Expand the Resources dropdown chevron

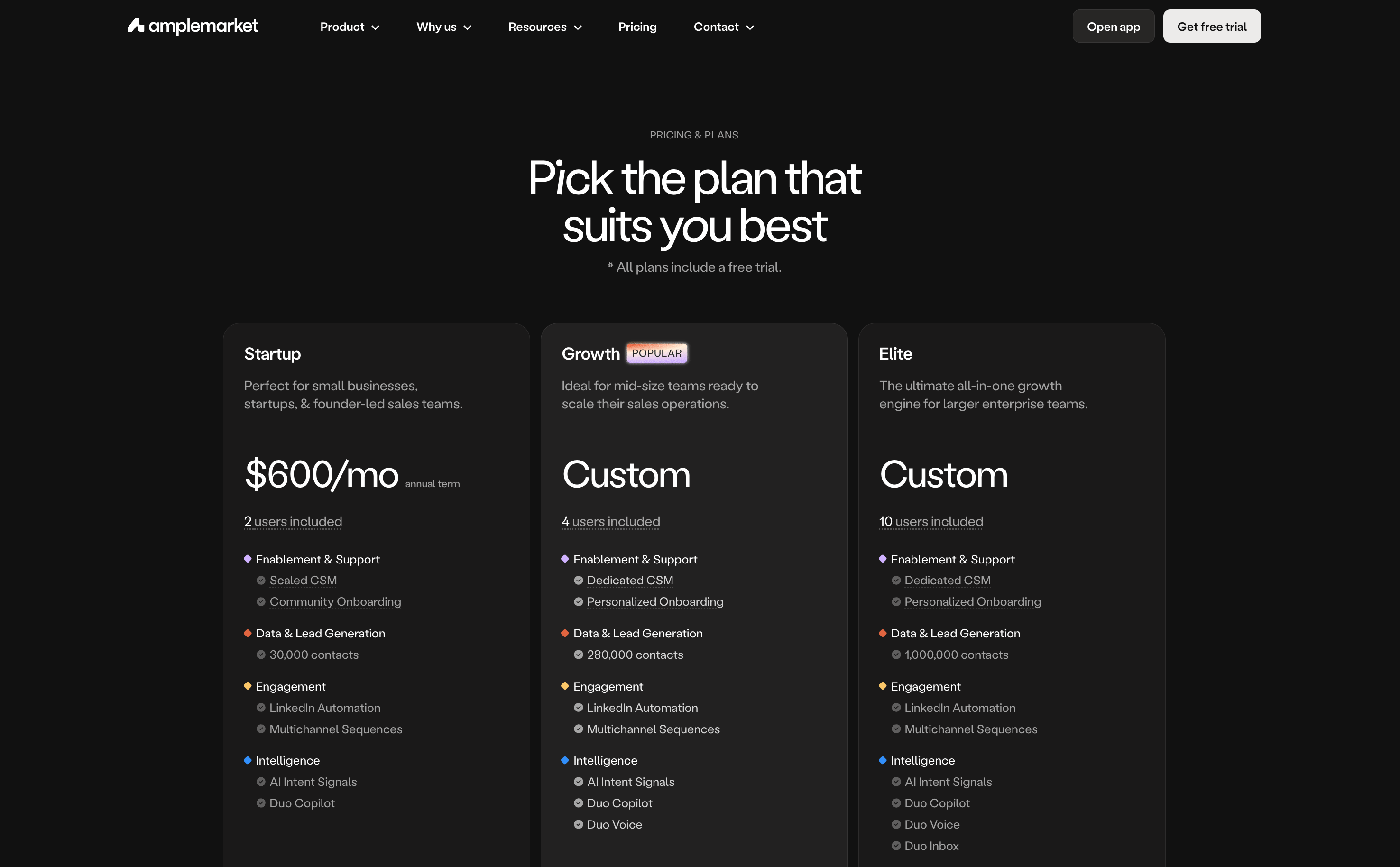point(578,28)
